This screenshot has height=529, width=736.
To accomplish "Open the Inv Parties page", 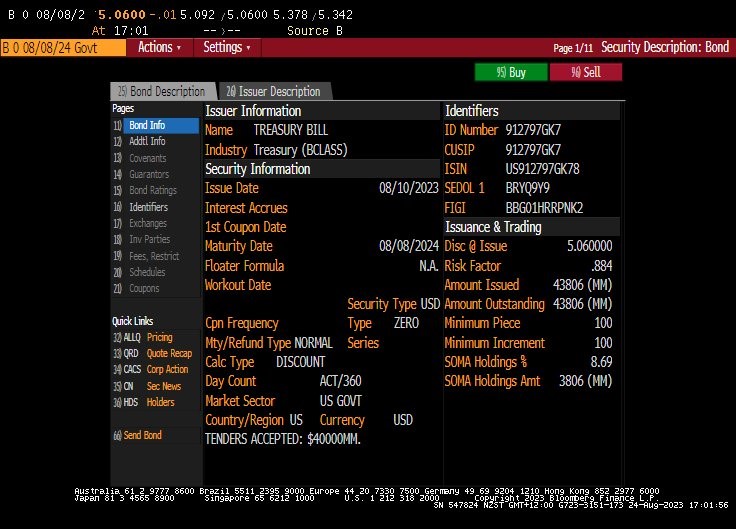I will tap(156, 239).
